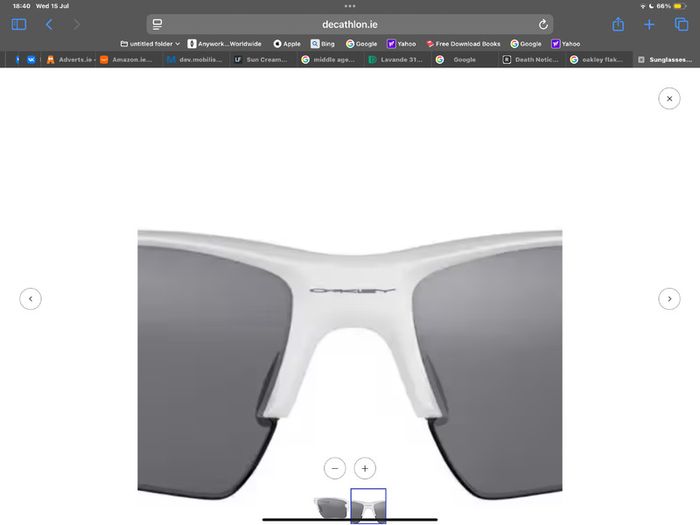Click the decathlon.ie address bar
Image resolution: width=700 pixels, height=525 pixels.
tap(350, 25)
